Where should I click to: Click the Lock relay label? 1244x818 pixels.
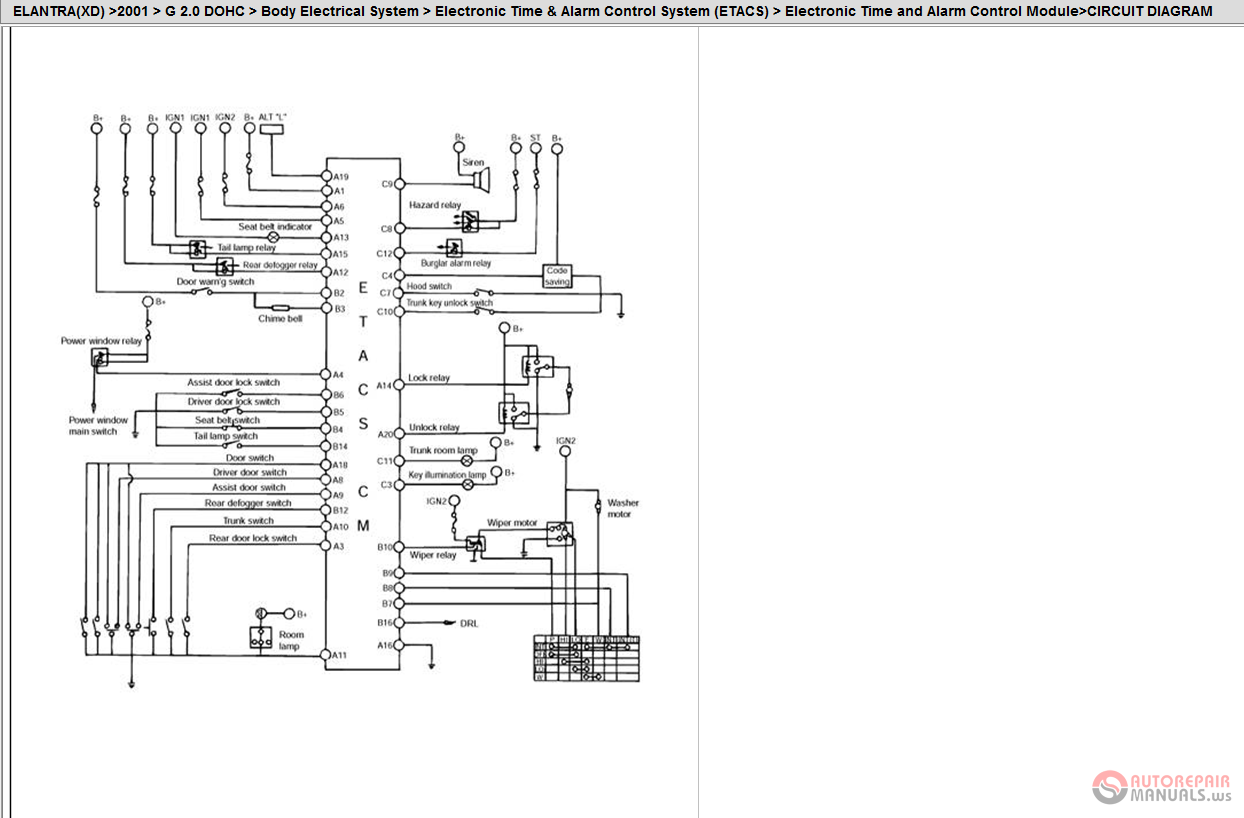point(429,378)
